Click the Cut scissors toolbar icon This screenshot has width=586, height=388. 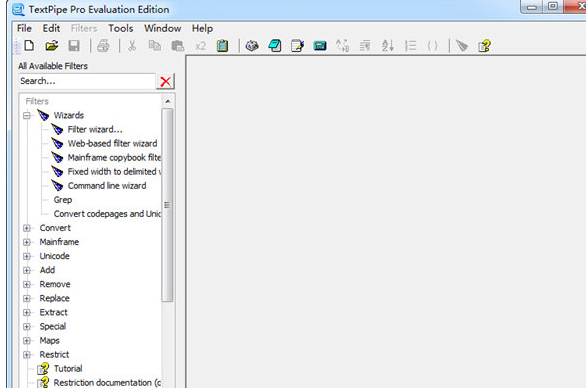[132, 46]
